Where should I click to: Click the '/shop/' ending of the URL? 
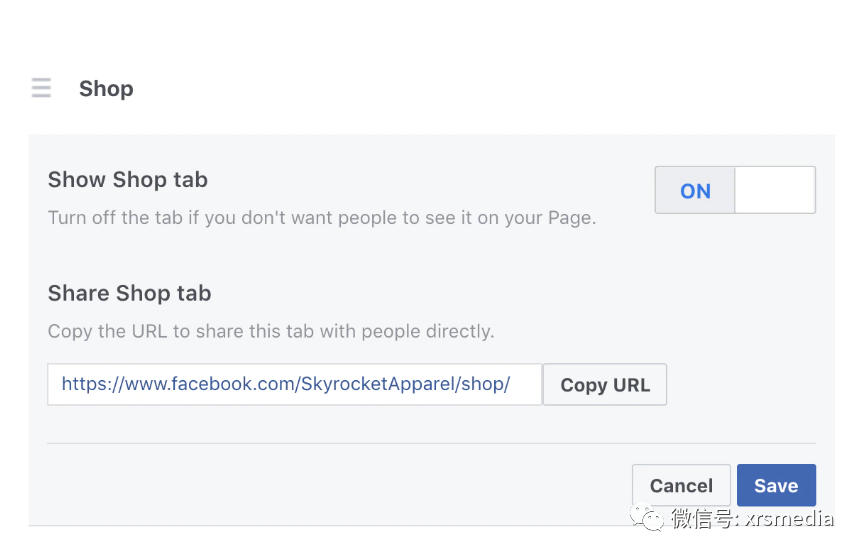pyautogui.click(x=484, y=384)
